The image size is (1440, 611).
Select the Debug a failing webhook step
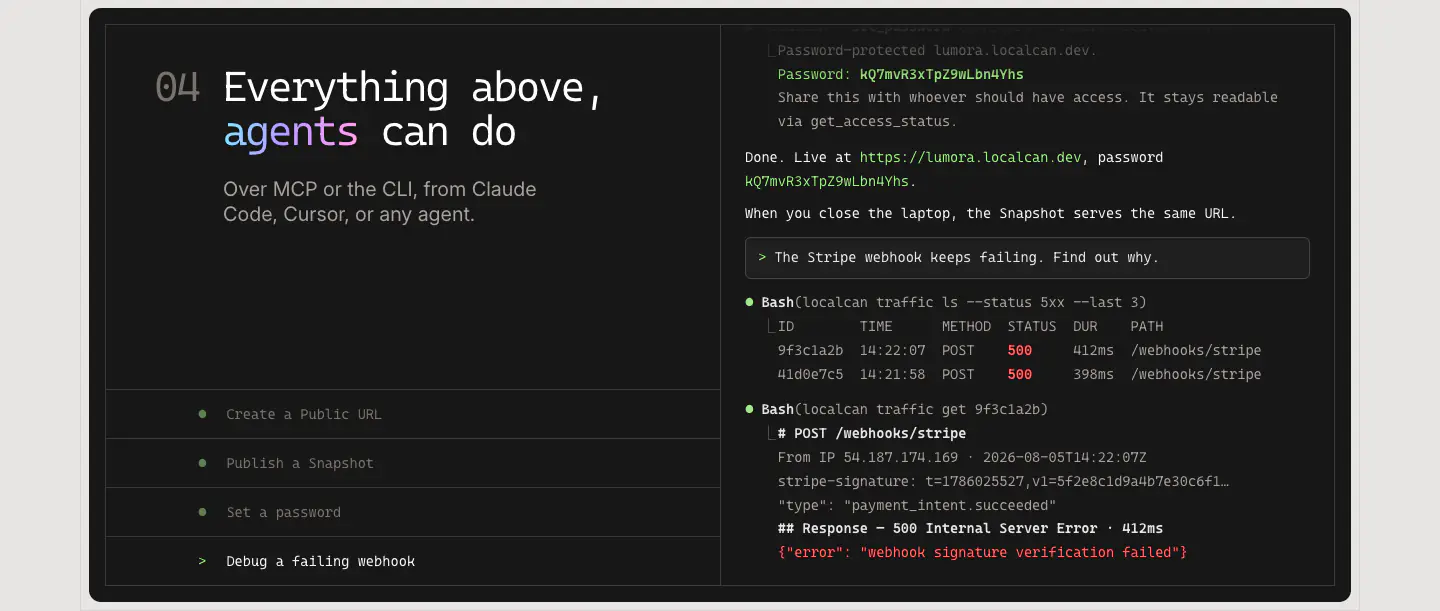(x=412, y=561)
